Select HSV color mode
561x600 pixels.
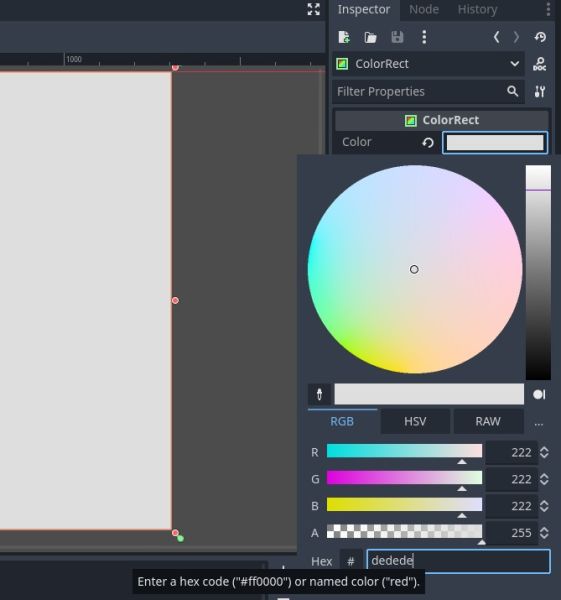coord(415,421)
